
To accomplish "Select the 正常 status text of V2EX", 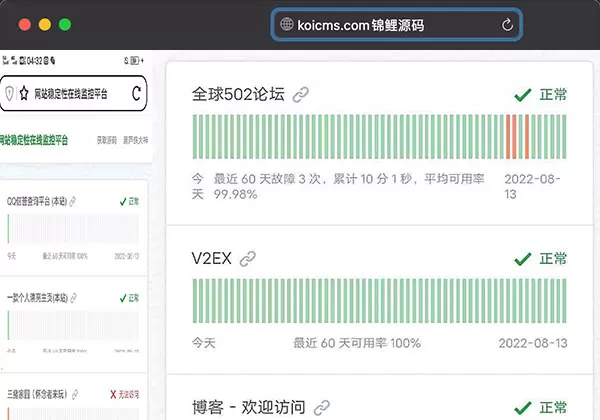I will click(x=553, y=259).
